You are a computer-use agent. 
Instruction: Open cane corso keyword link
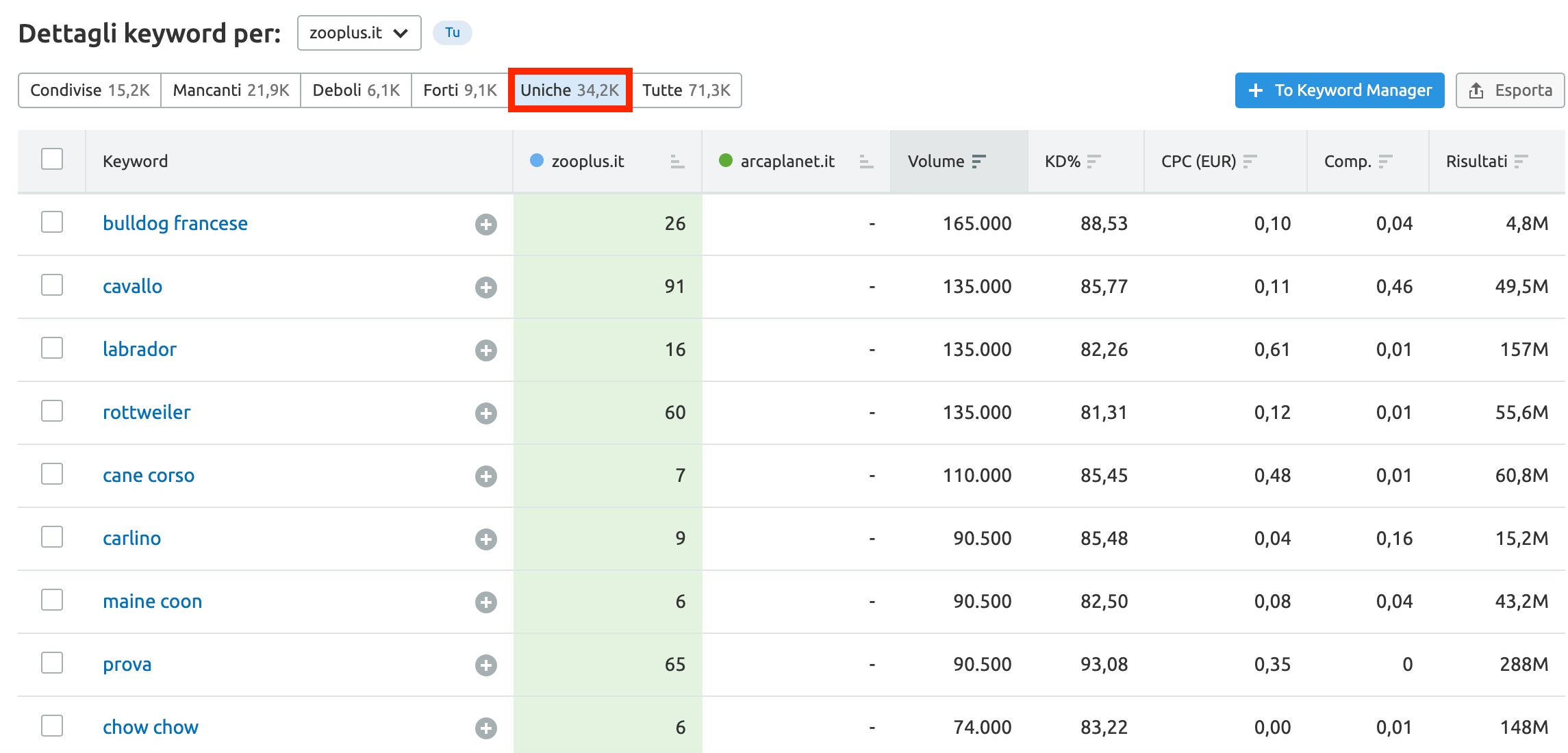click(x=149, y=476)
